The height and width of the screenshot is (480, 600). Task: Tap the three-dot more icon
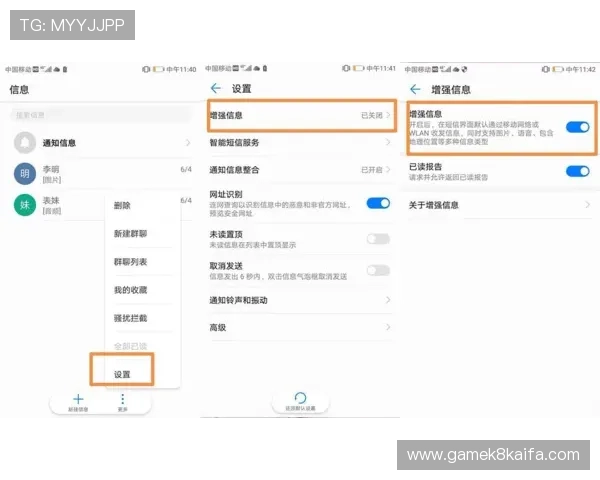pyautogui.click(x=122, y=399)
